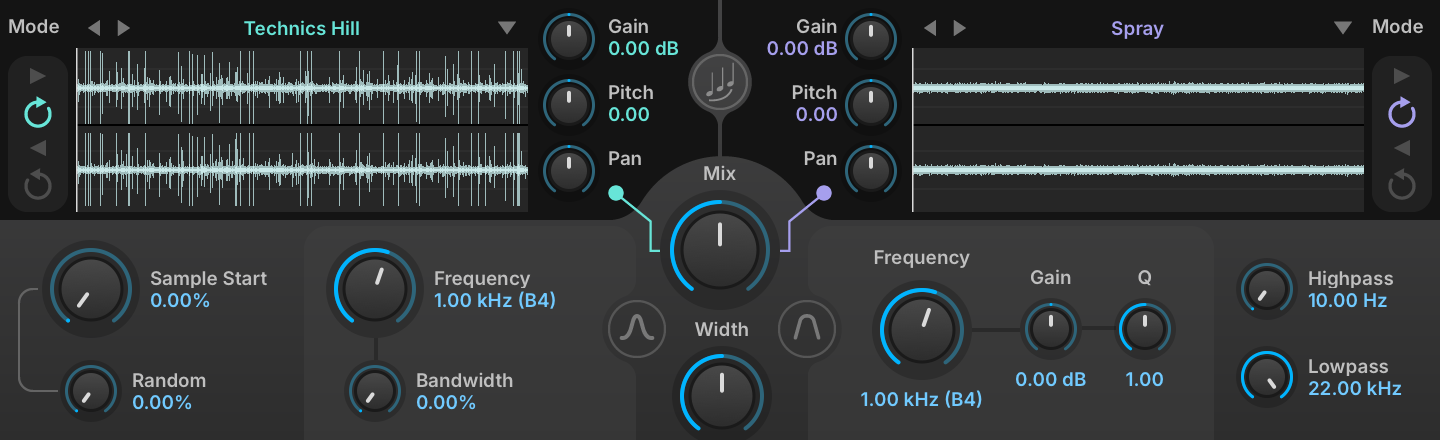Click the Lowpass value 22.00 kHz
This screenshot has height=440, width=1440.
tap(1354, 388)
